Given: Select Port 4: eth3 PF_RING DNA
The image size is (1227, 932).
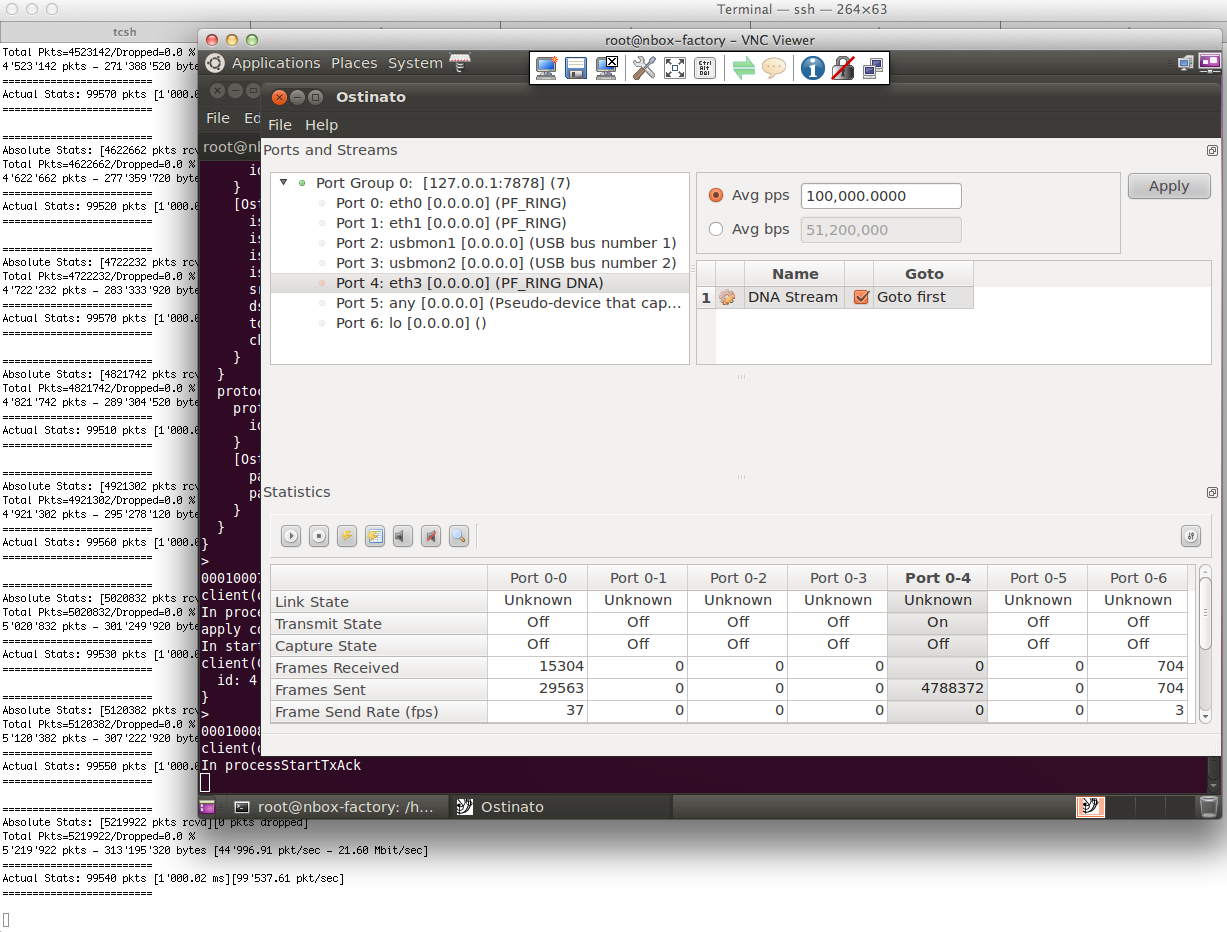Looking at the screenshot, I should pos(470,283).
